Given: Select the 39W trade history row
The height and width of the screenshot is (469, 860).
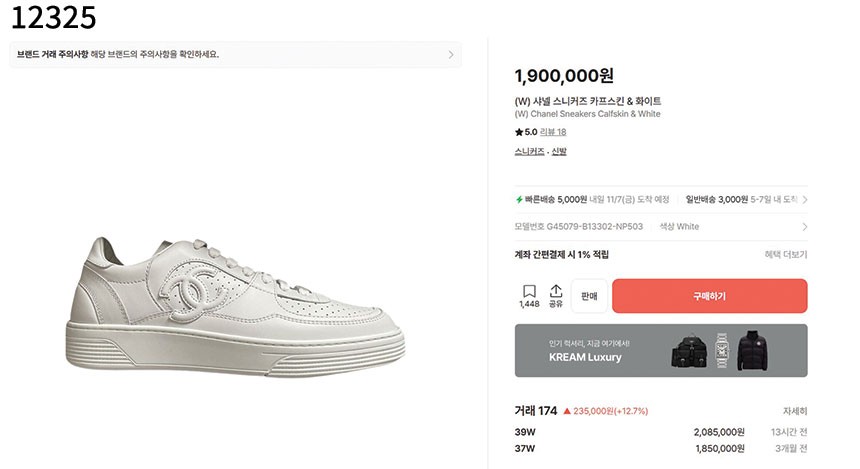Looking at the screenshot, I should coord(660,432).
